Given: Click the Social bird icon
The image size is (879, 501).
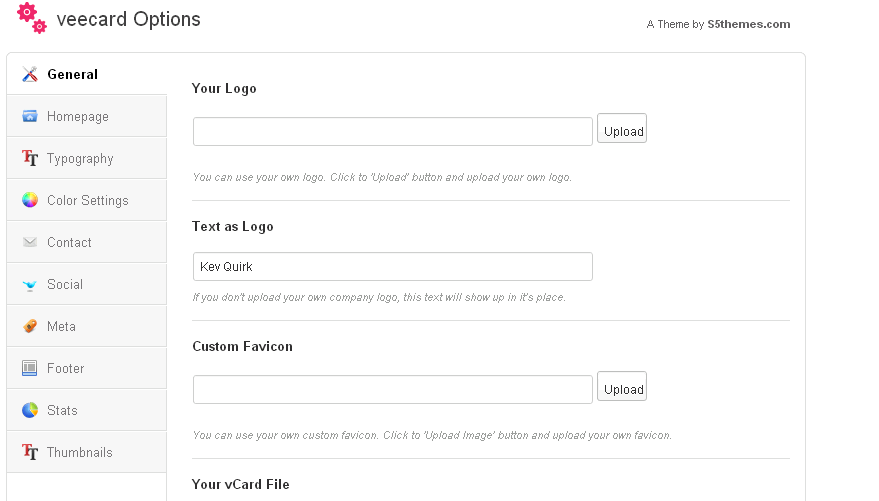Looking at the screenshot, I should pyautogui.click(x=29, y=285).
